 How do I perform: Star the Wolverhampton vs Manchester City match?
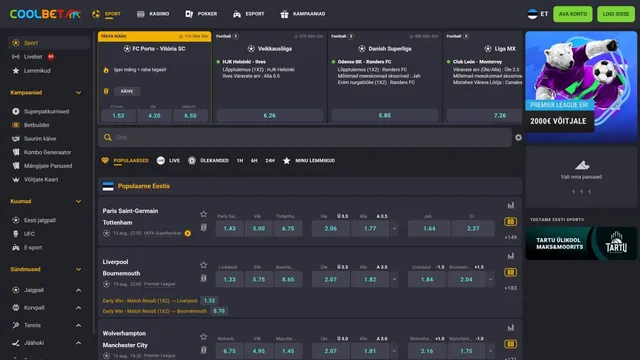tap(203, 337)
